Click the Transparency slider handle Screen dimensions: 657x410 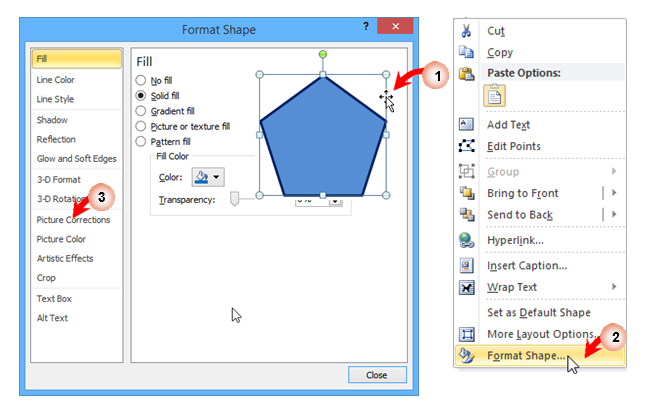pos(235,200)
